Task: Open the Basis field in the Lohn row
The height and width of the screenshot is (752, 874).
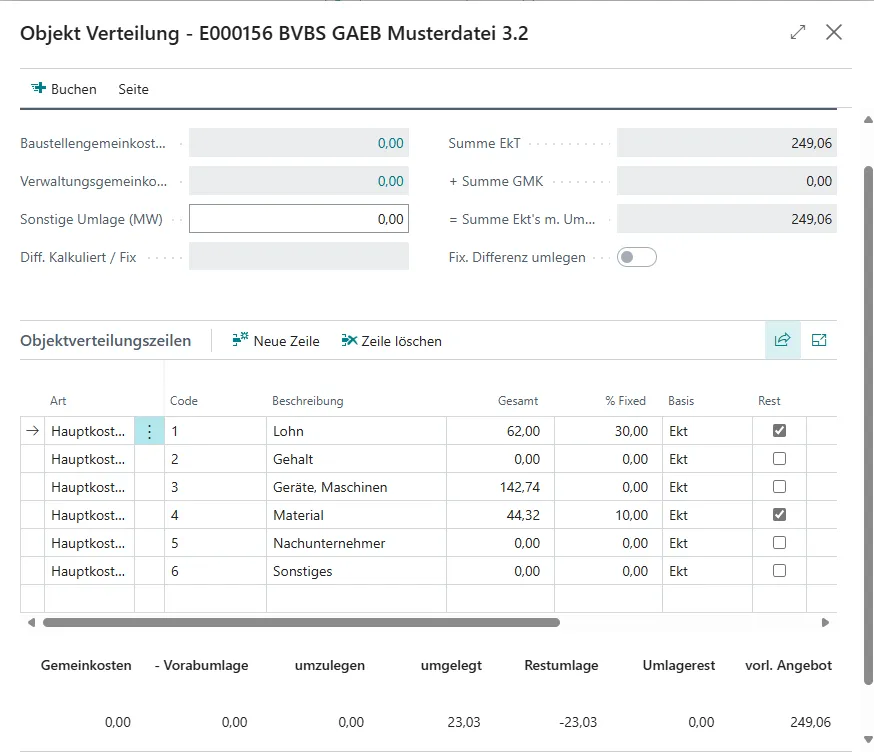Action: tap(705, 431)
